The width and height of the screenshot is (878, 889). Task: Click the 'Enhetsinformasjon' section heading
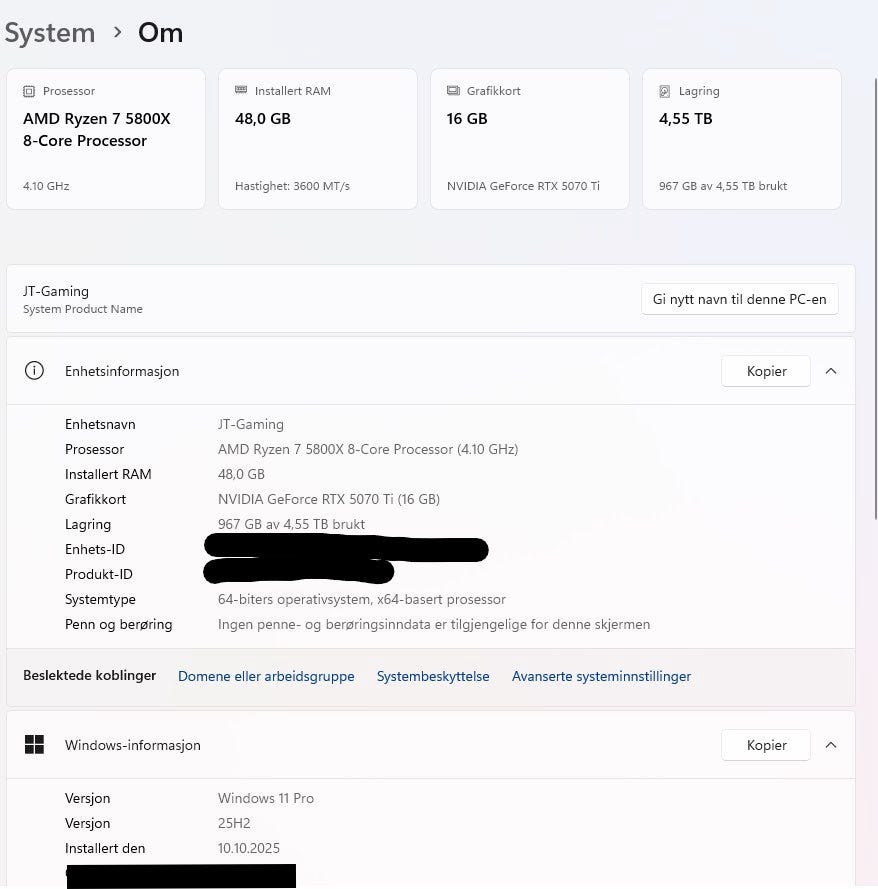122,371
